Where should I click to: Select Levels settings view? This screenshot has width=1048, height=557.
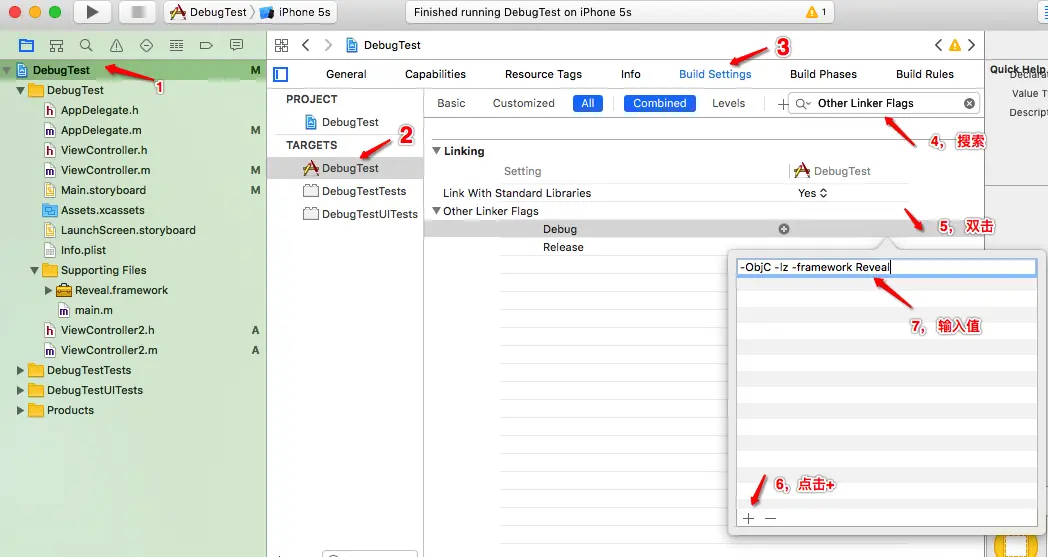729,103
